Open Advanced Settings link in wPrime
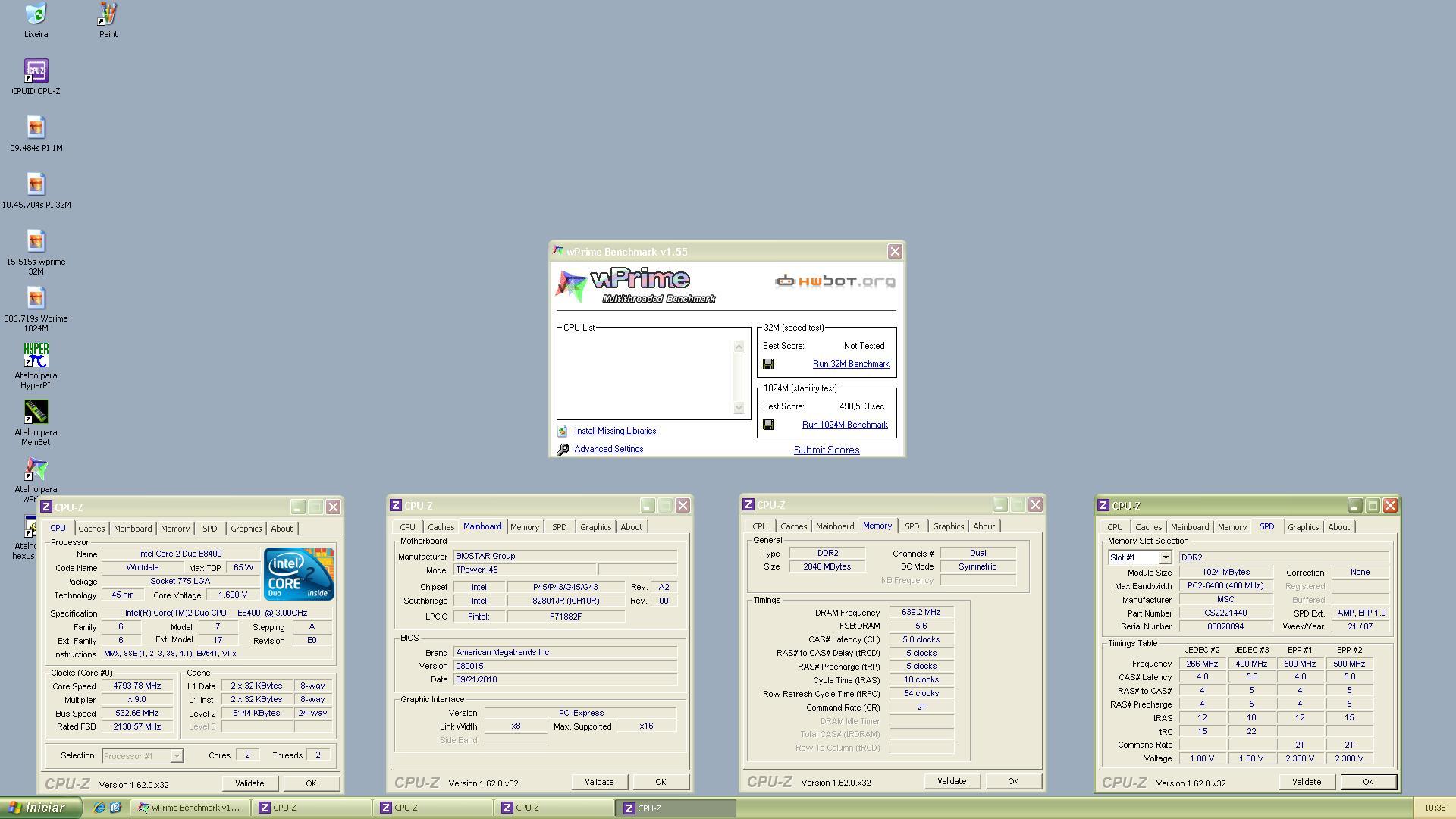The width and height of the screenshot is (1456, 819). tap(608, 449)
